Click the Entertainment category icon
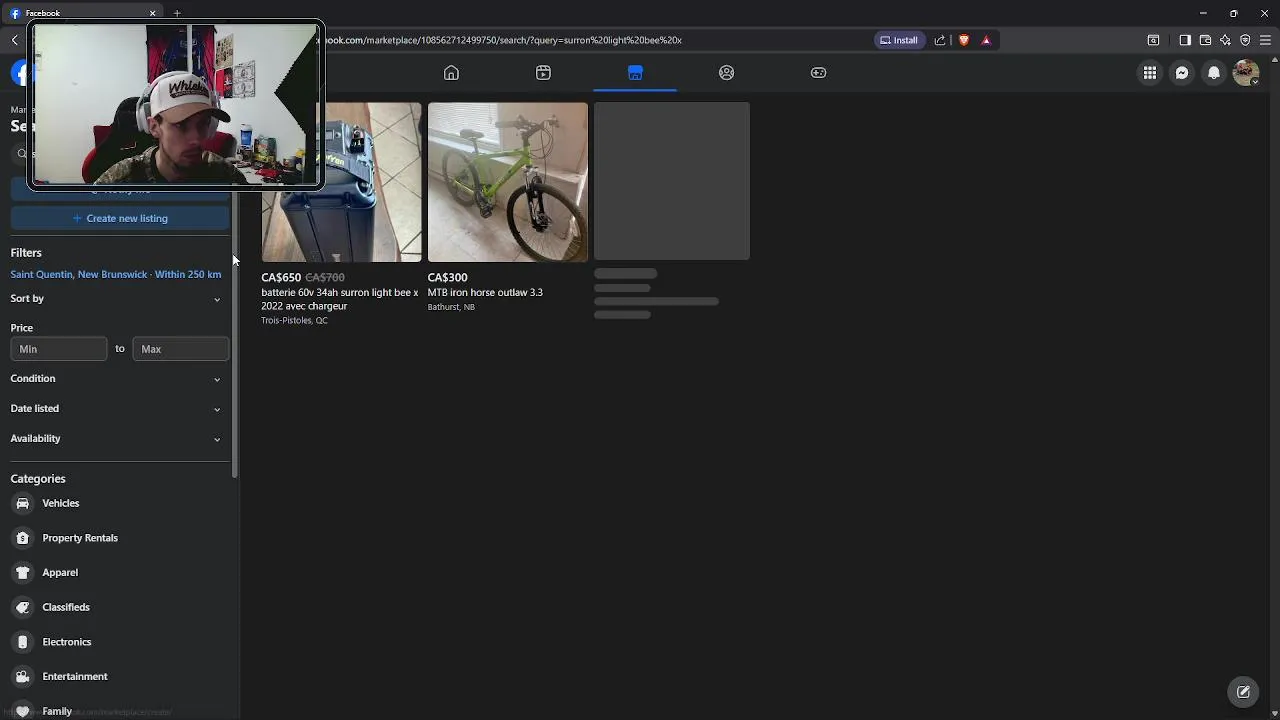The image size is (1280, 720). click(23, 676)
